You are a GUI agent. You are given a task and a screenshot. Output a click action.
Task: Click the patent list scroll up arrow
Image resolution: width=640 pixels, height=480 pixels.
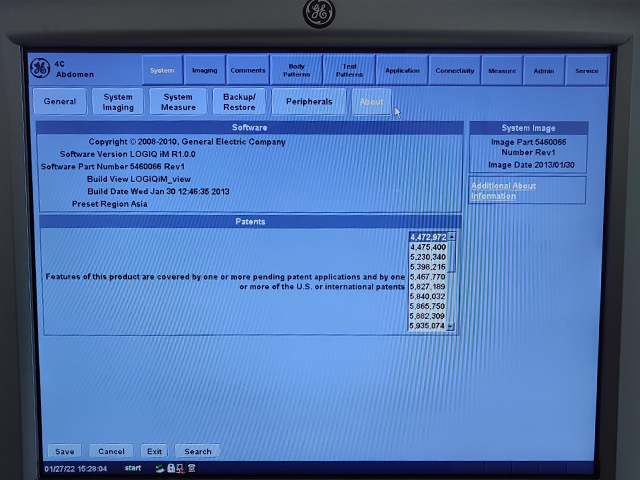tap(451, 236)
